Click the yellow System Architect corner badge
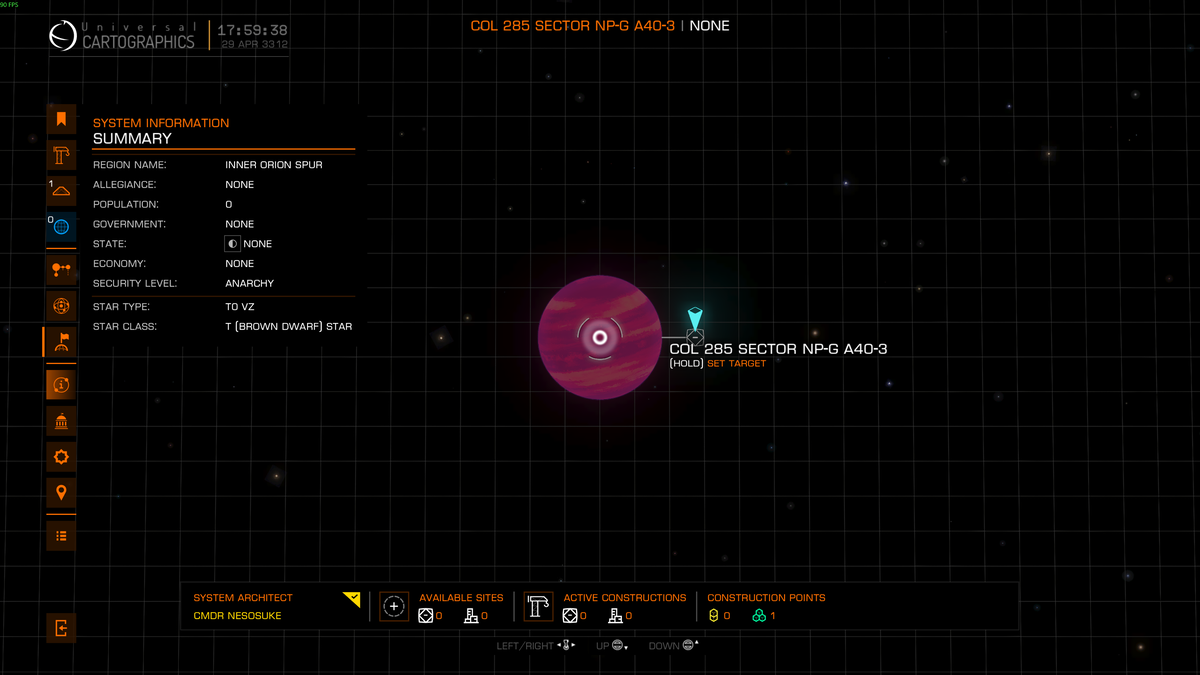Image resolution: width=1200 pixels, height=675 pixels. click(x=351, y=599)
